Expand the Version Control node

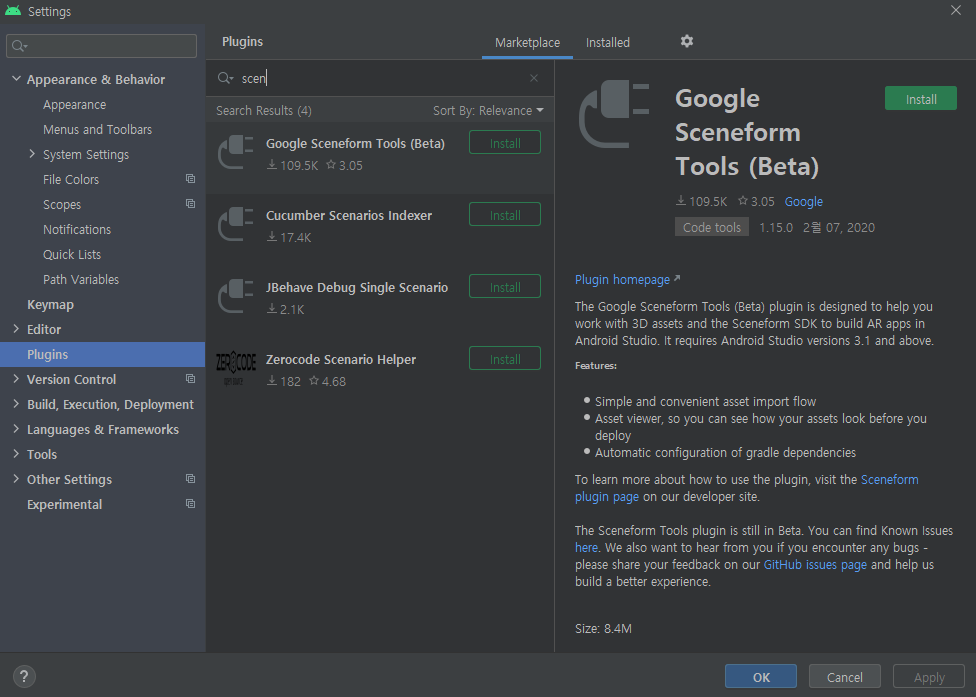pos(16,378)
